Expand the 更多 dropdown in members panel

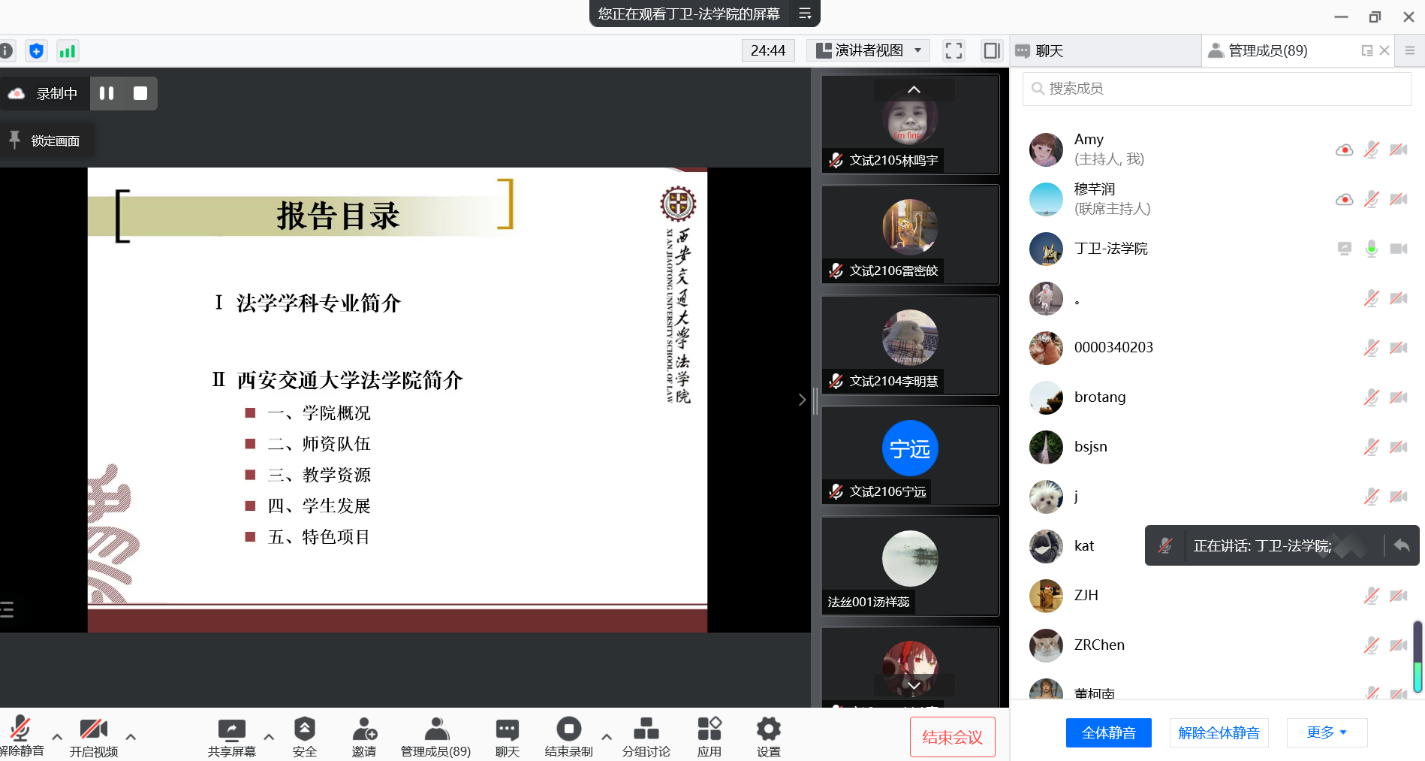pos(1326,733)
